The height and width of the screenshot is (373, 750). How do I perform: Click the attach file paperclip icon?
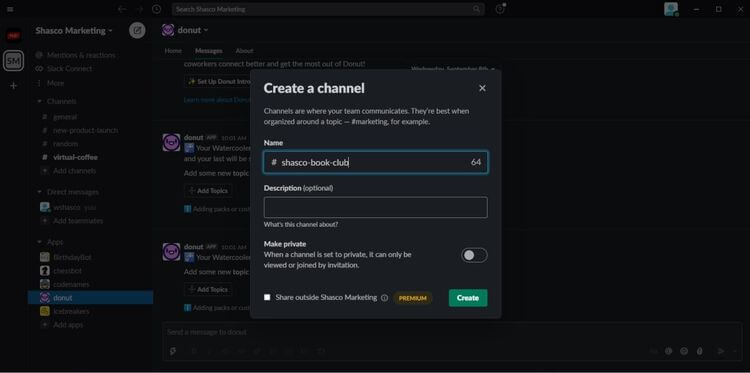pos(700,351)
